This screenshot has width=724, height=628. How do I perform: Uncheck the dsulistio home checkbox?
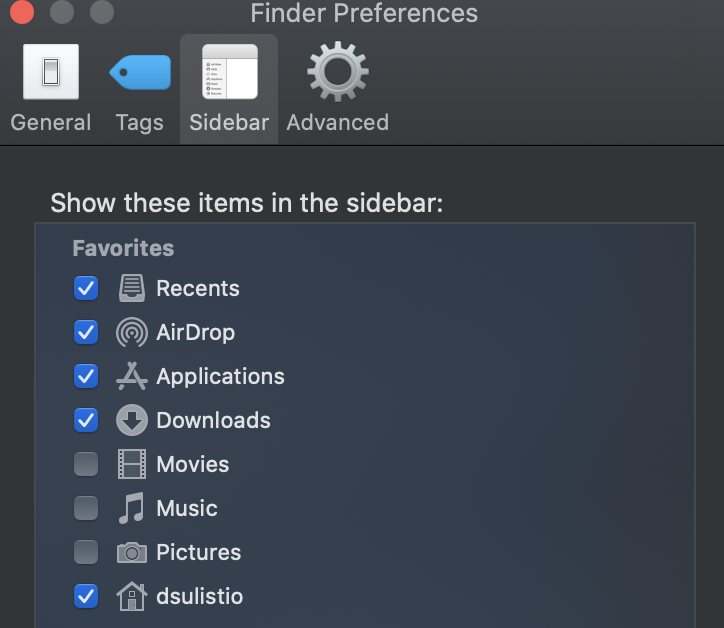point(86,596)
